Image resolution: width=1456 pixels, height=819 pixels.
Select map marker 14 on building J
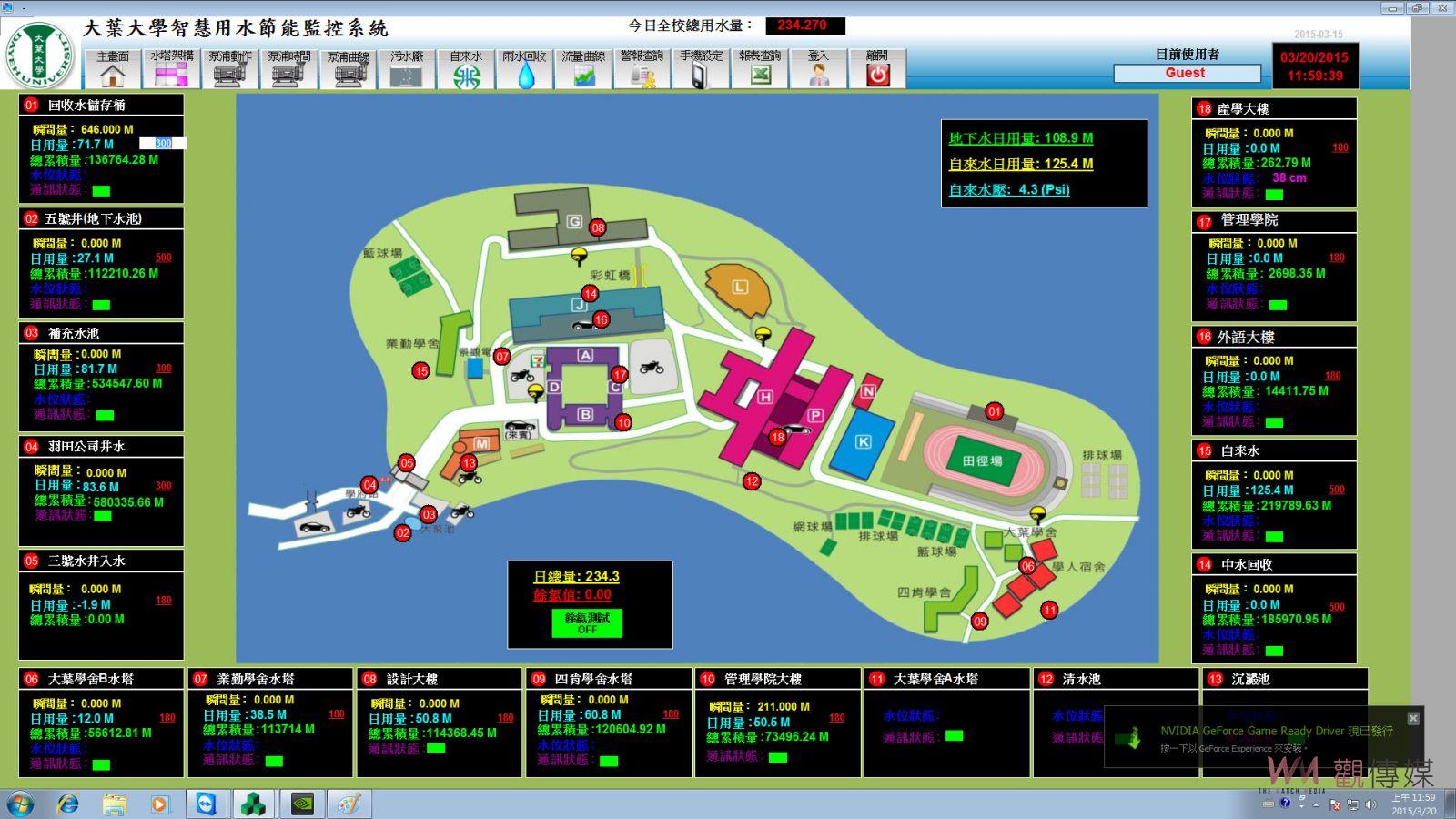tap(590, 293)
